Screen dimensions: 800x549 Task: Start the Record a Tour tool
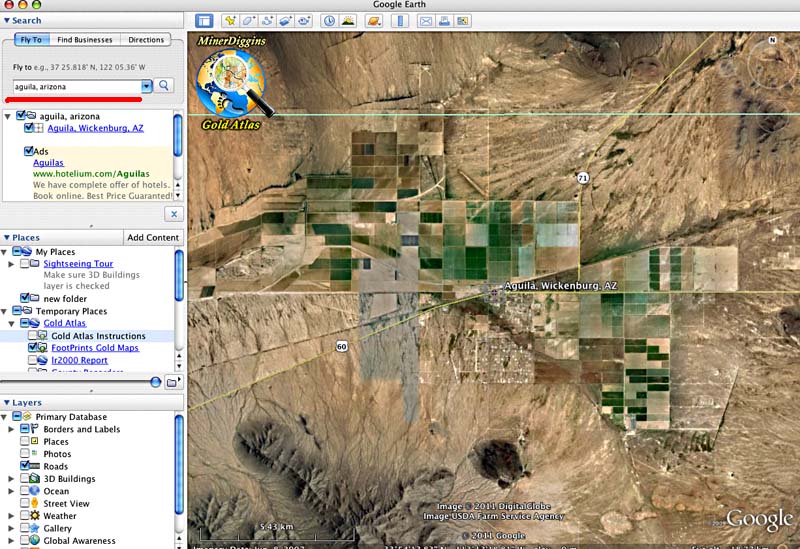305,21
